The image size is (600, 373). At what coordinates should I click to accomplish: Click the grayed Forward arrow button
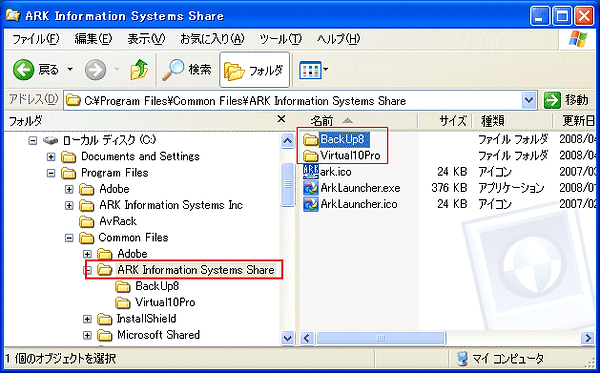tap(95, 70)
